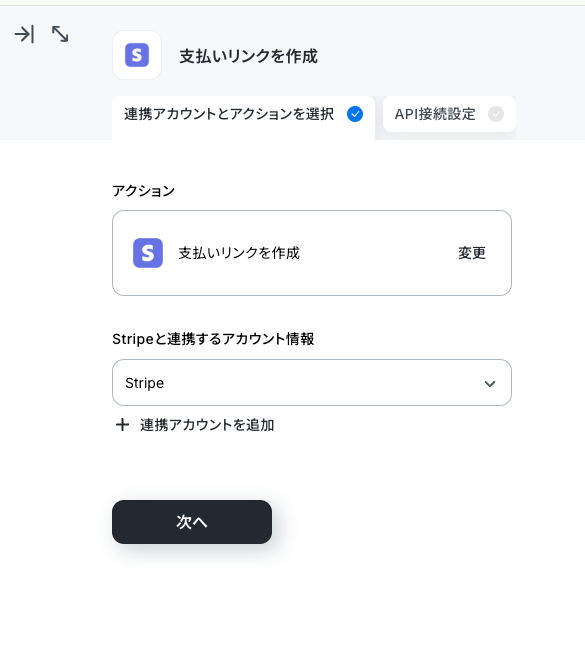Viewport: 585px width, 662px height.
Task: Select the Stripe account combo box
Action: pos(312,383)
